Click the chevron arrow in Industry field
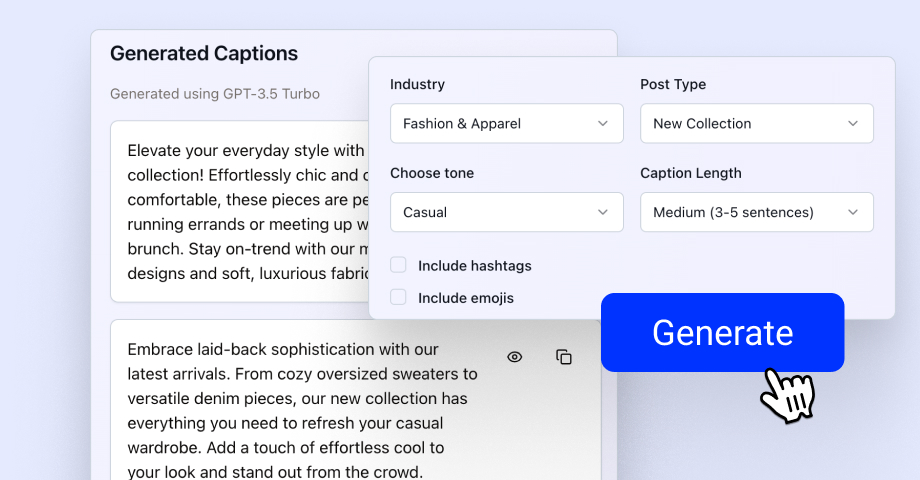The image size is (920, 480). tap(603, 124)
